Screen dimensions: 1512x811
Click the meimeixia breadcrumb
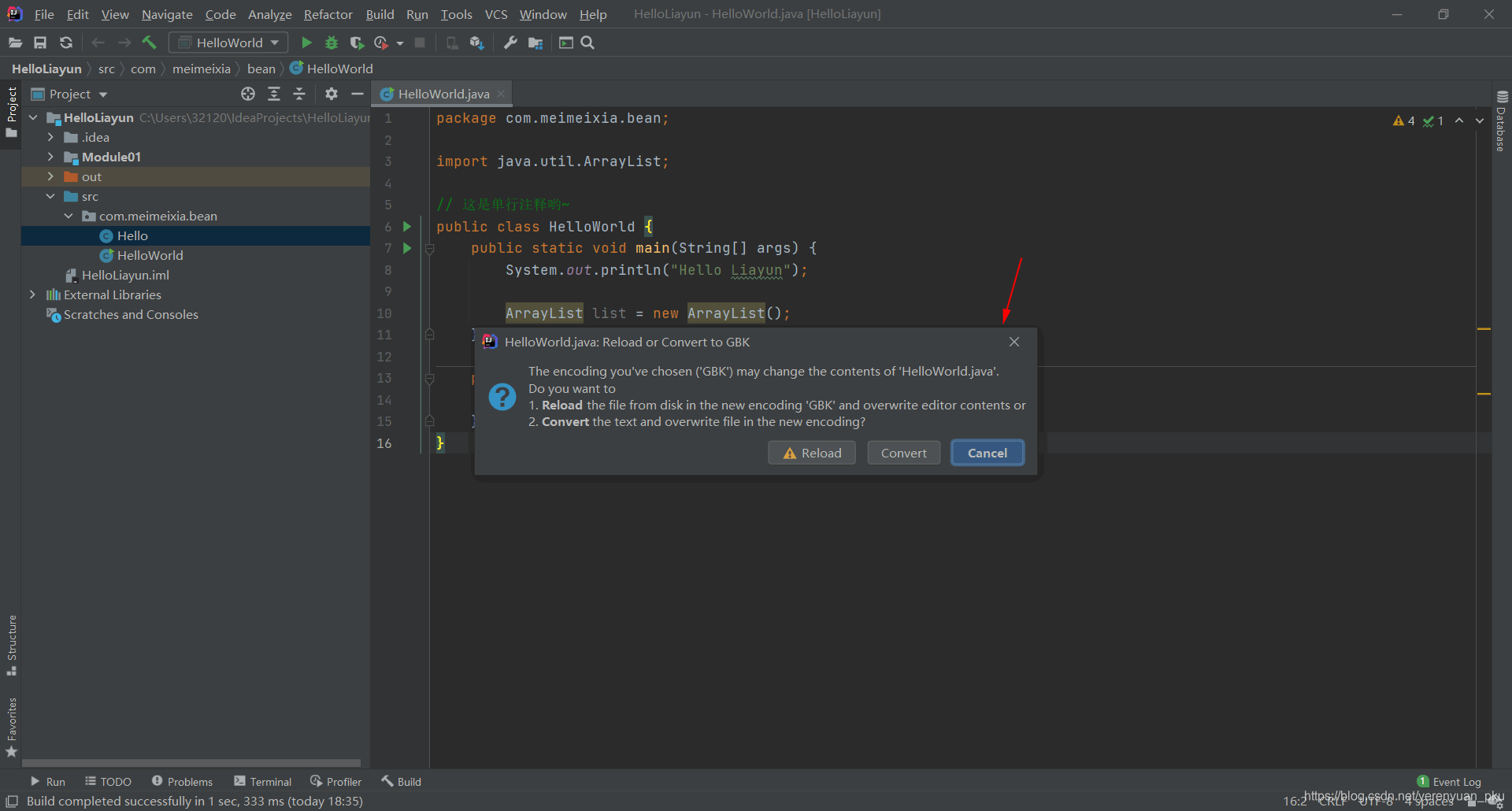click(202, 69)
